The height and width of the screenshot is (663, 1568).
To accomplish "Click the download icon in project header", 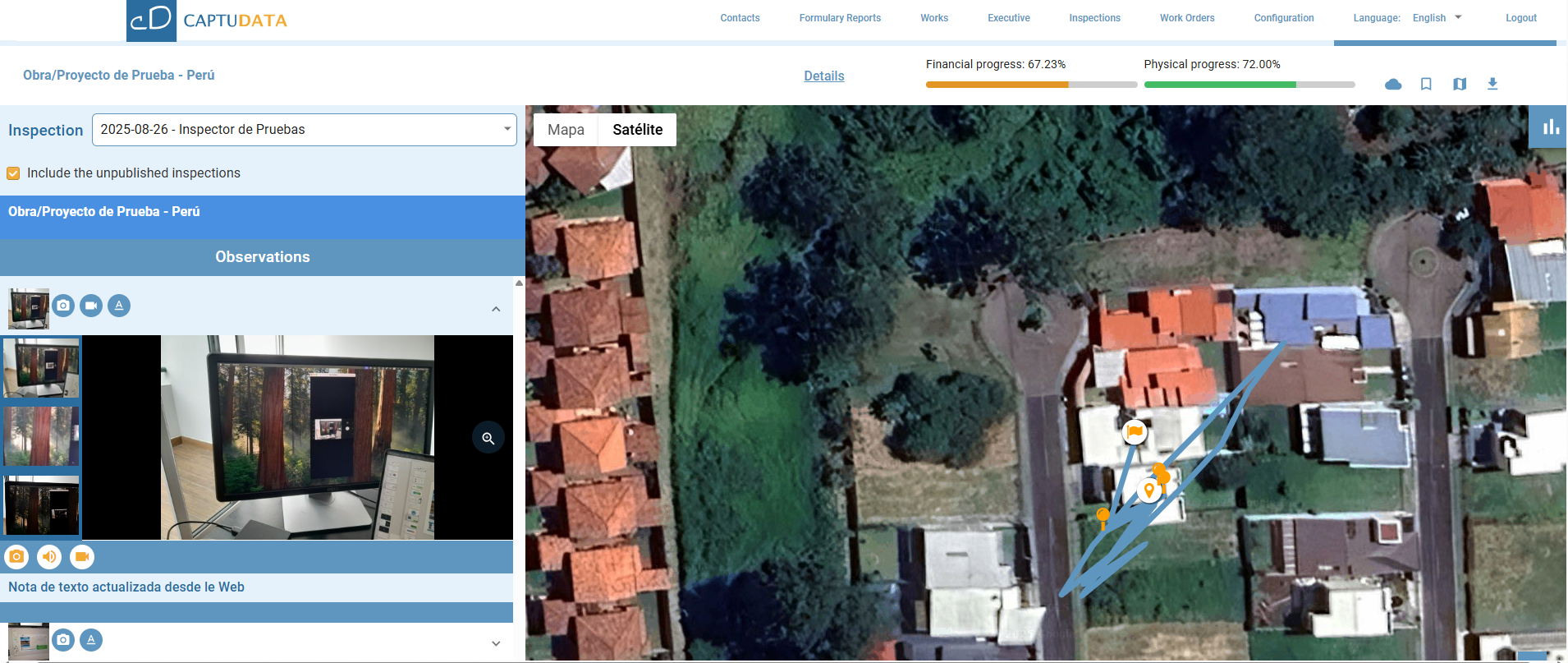I will pyautogui.click(x=1492, y=84).
